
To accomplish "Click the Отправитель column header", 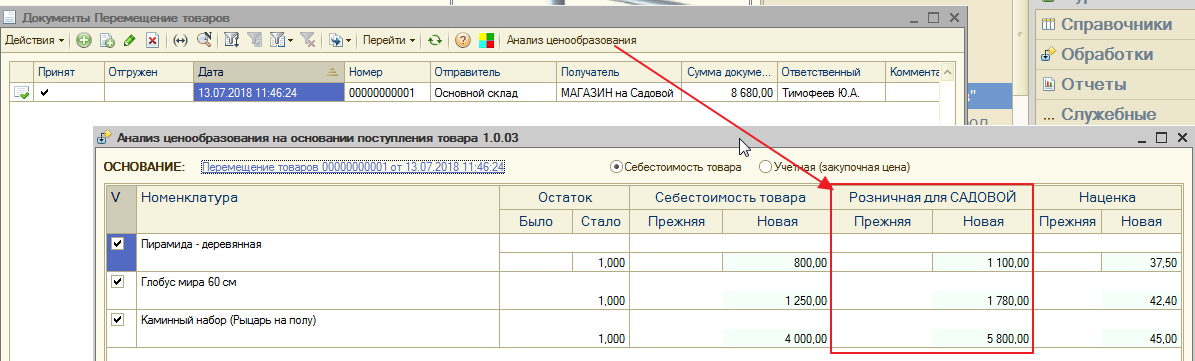I will pos(493,72).
